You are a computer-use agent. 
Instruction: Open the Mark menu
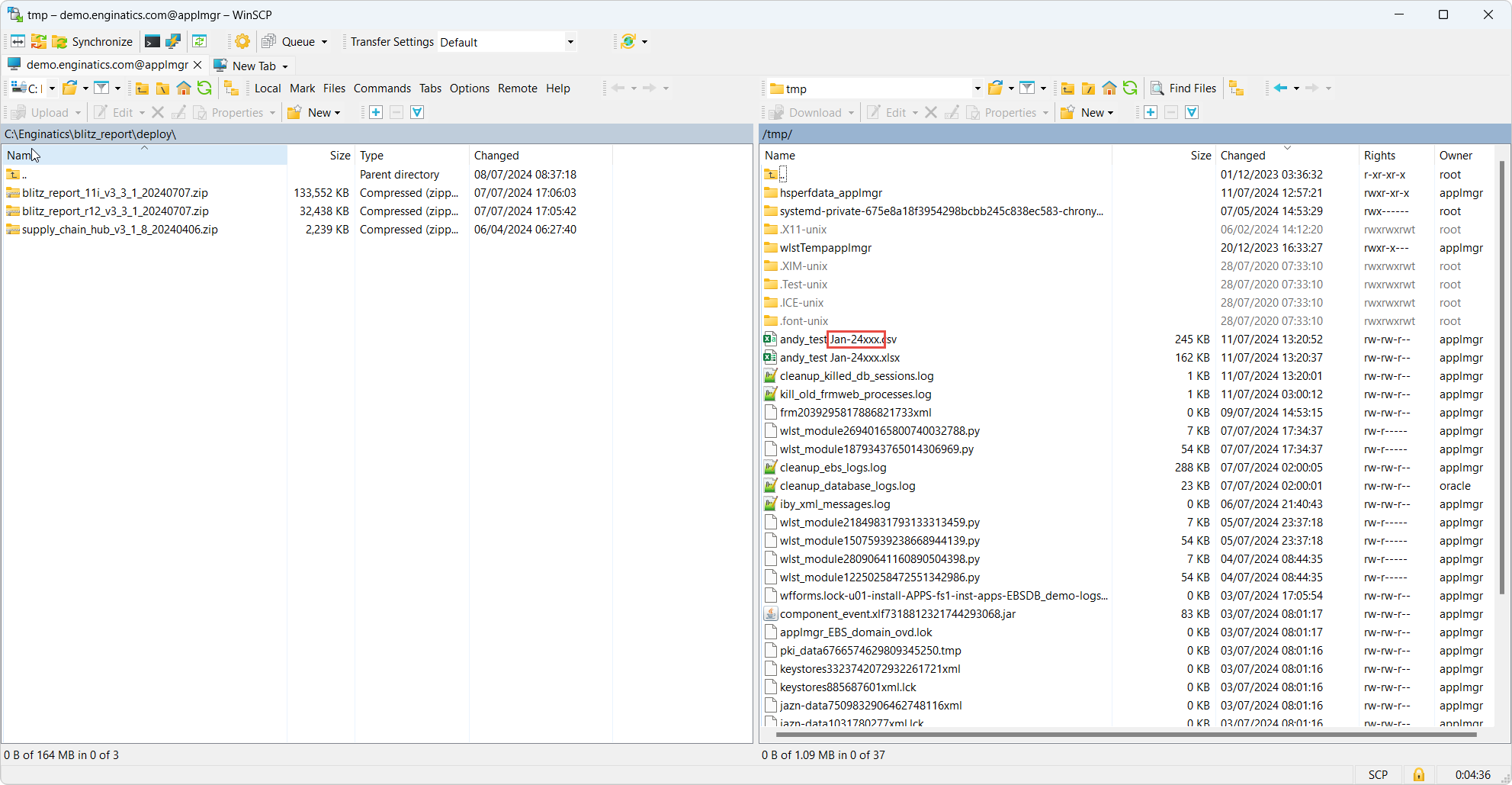pos(302,88)
